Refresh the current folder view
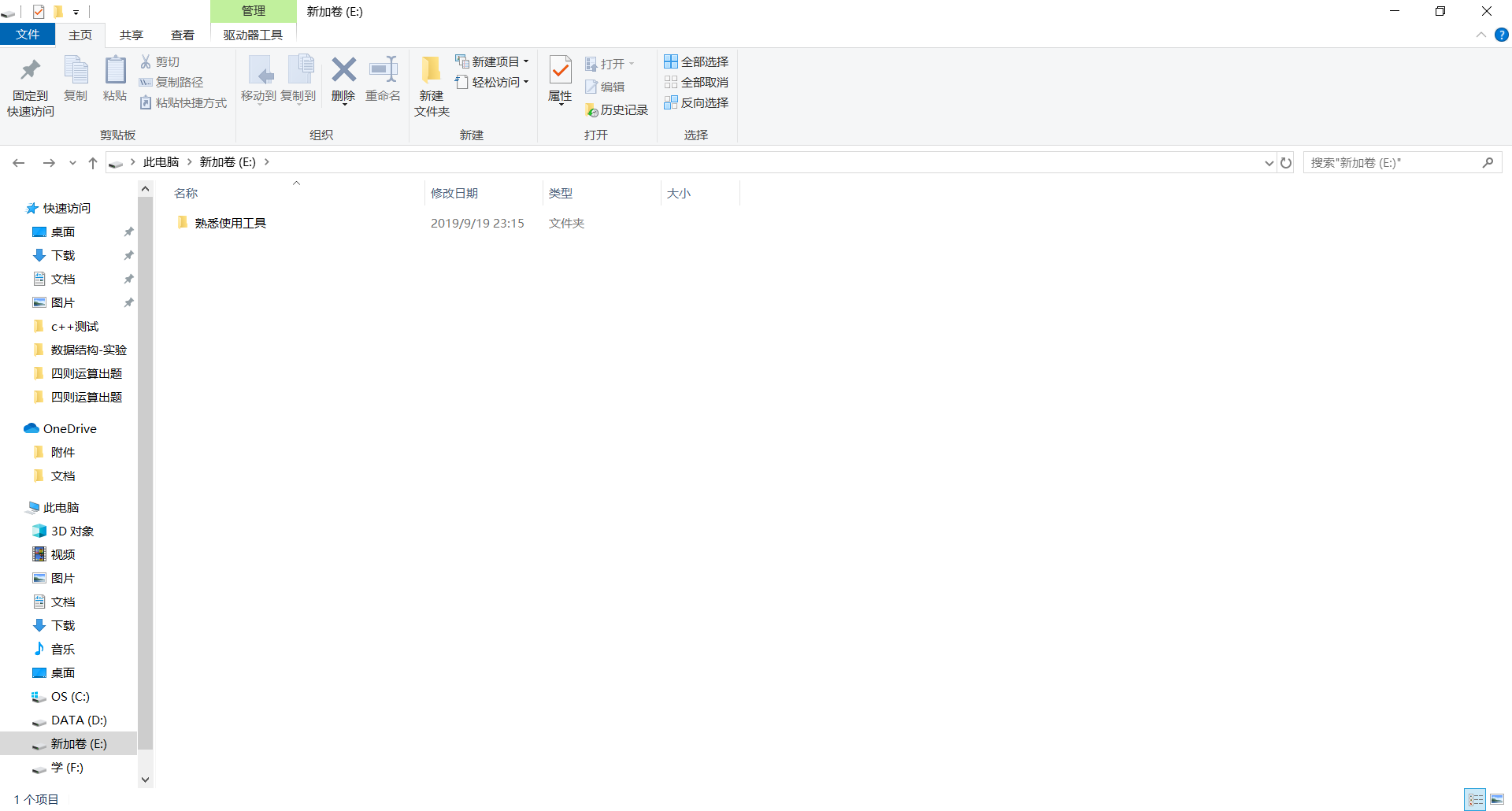1512x811 pixels. pos(1286,162)
